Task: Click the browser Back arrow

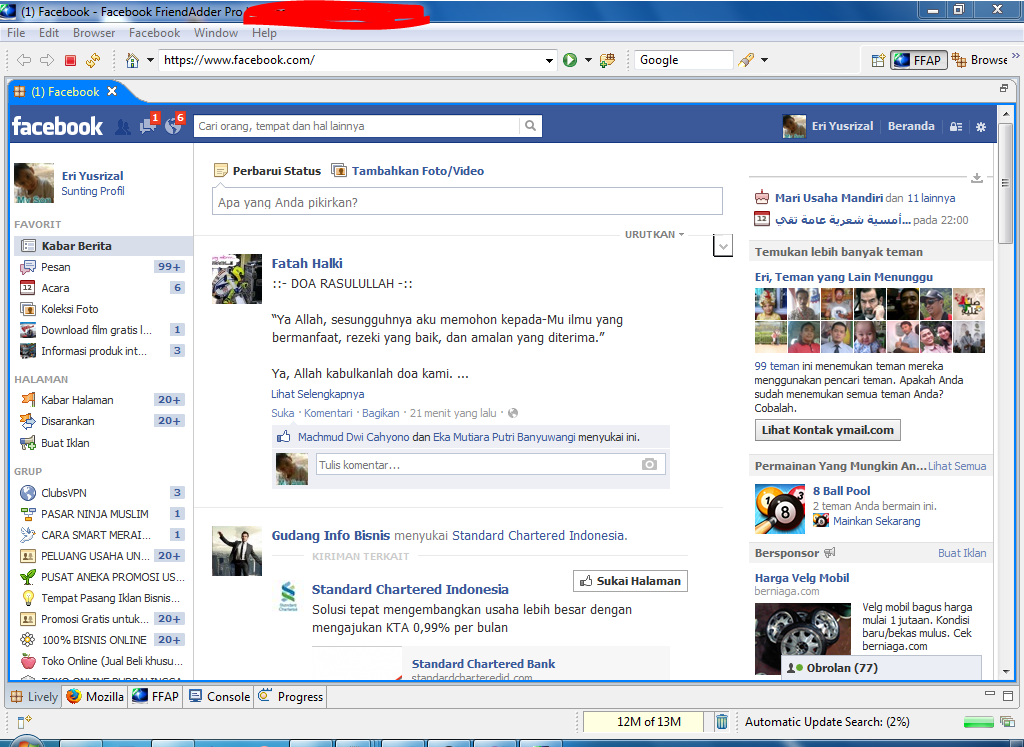Action: 24,60
